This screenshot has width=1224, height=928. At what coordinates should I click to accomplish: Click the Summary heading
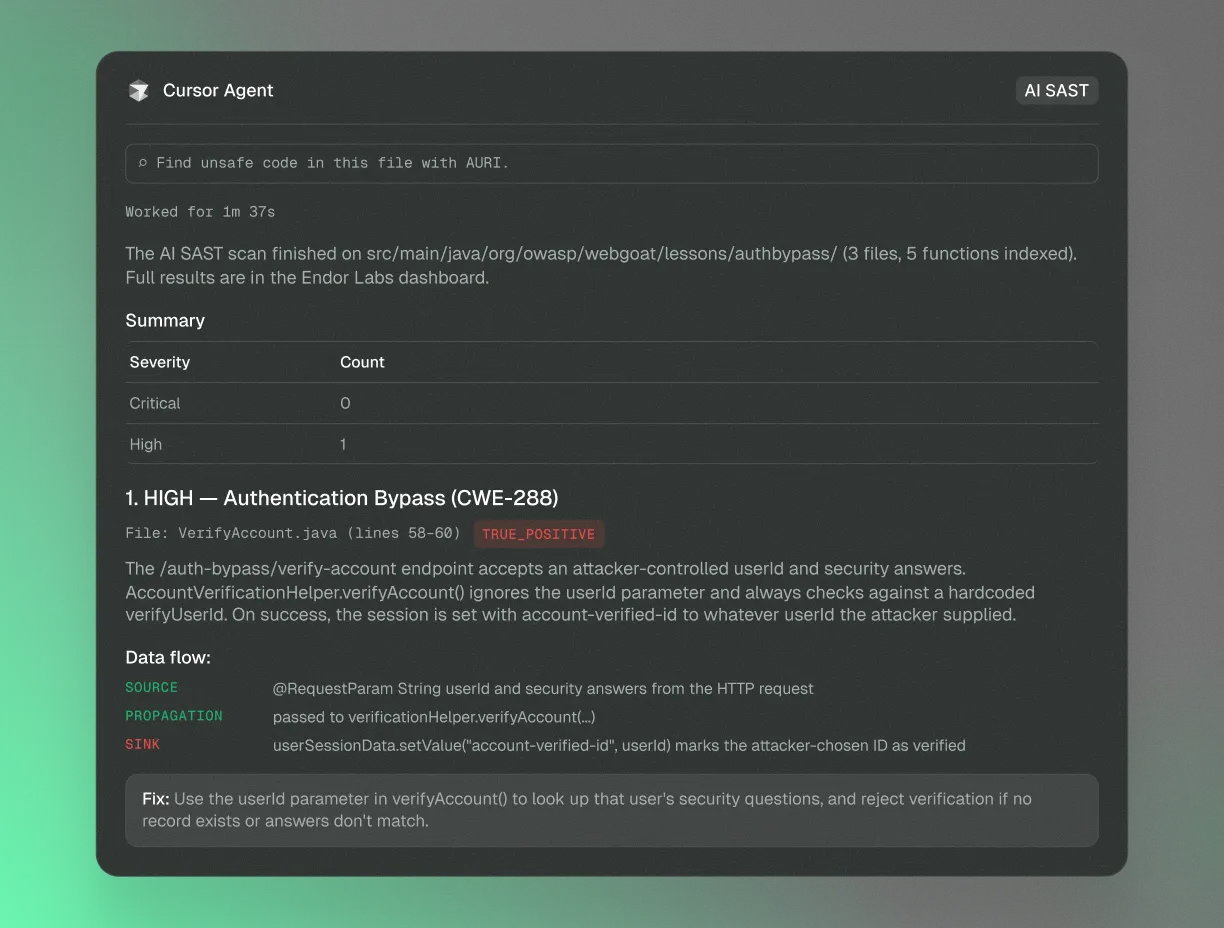point(165,320)
